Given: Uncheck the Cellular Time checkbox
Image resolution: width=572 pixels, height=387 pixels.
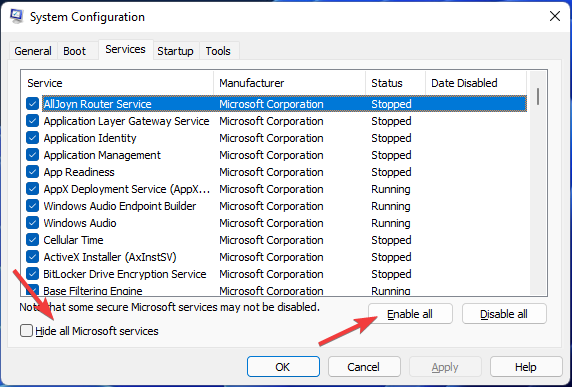Looking at the screenshot, I should pyautogui.click(x=32, y=240).
